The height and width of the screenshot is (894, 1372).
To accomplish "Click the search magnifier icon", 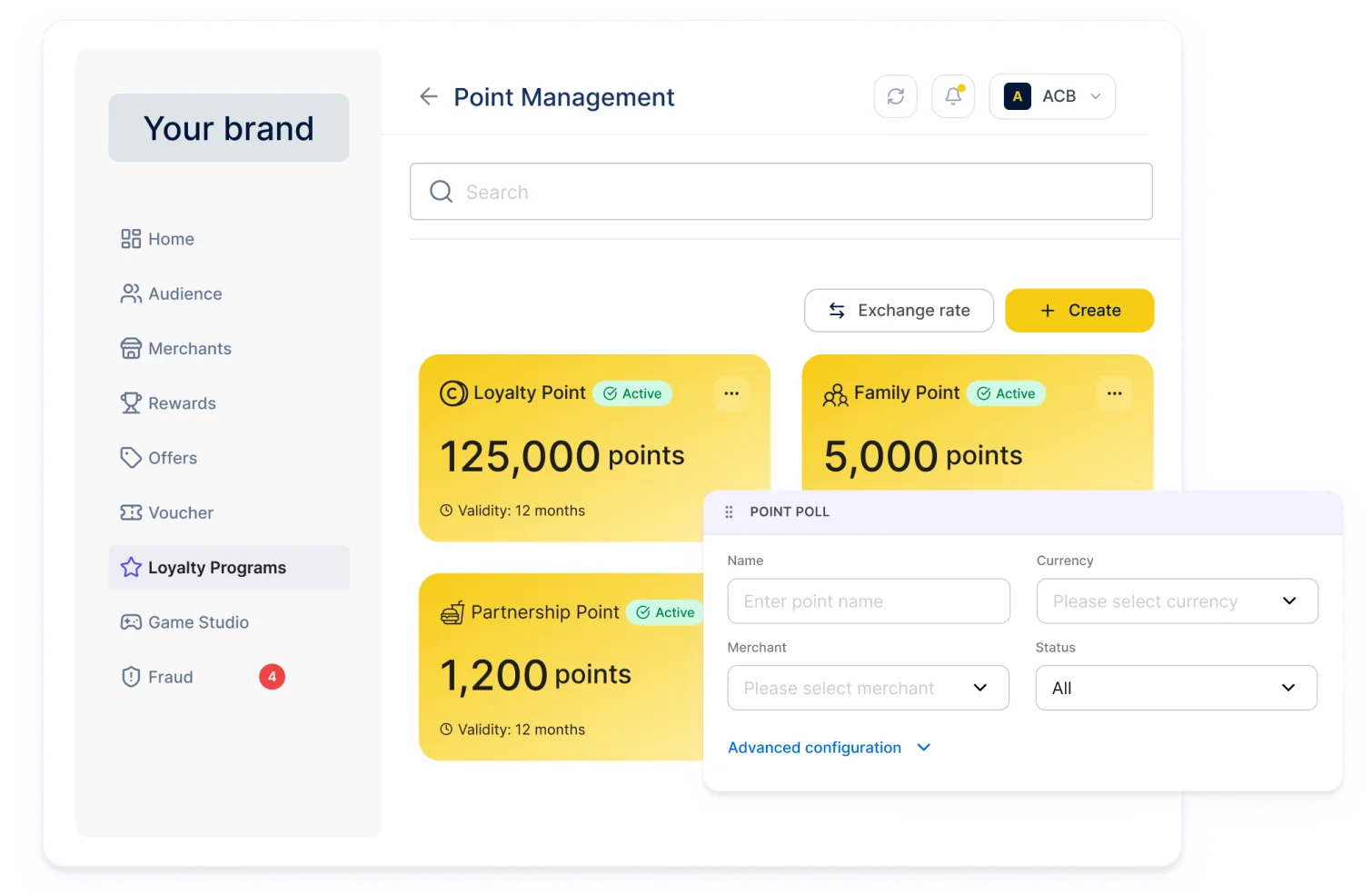I will tap(442, 192).
